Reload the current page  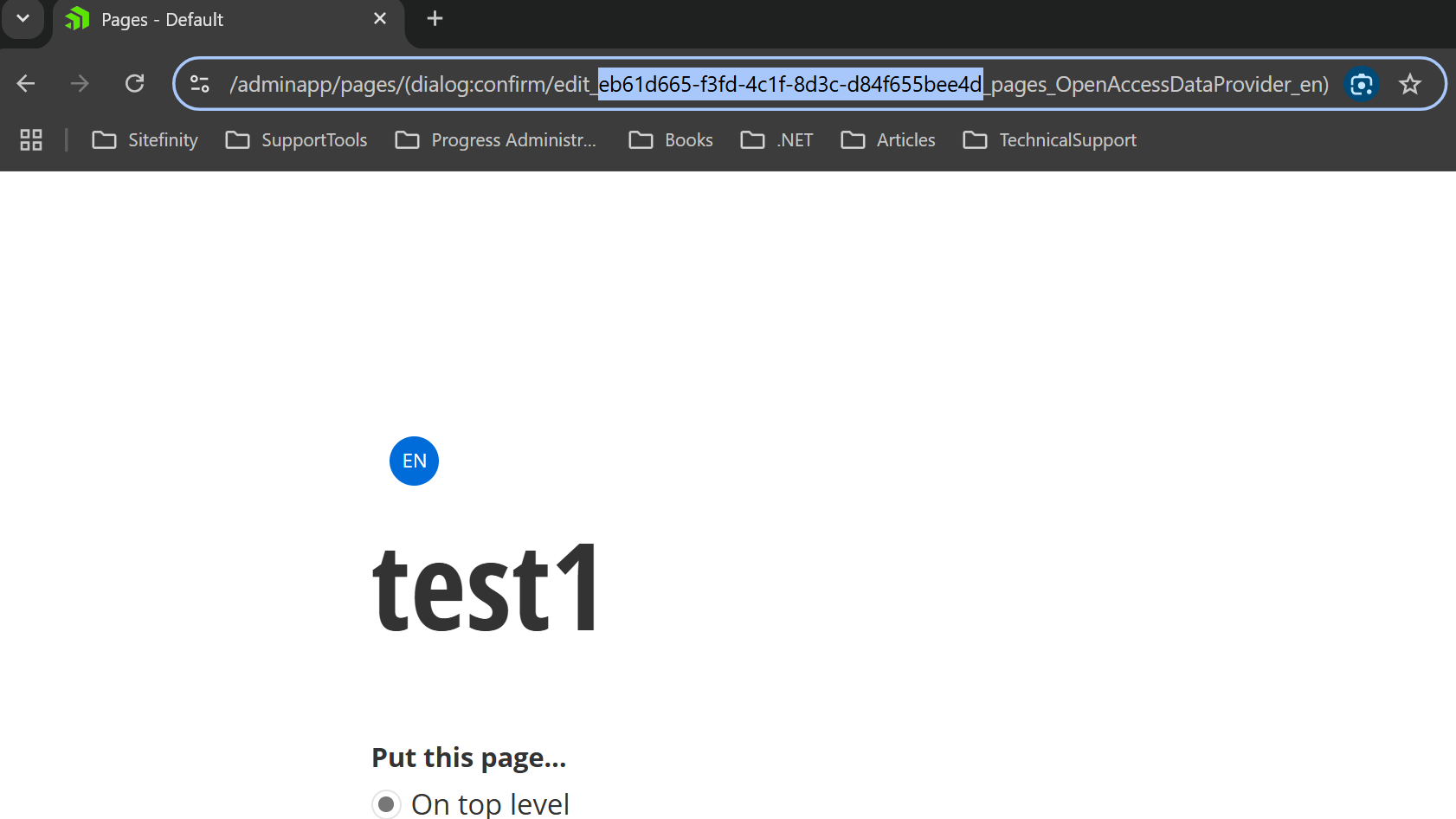point(134,84)
